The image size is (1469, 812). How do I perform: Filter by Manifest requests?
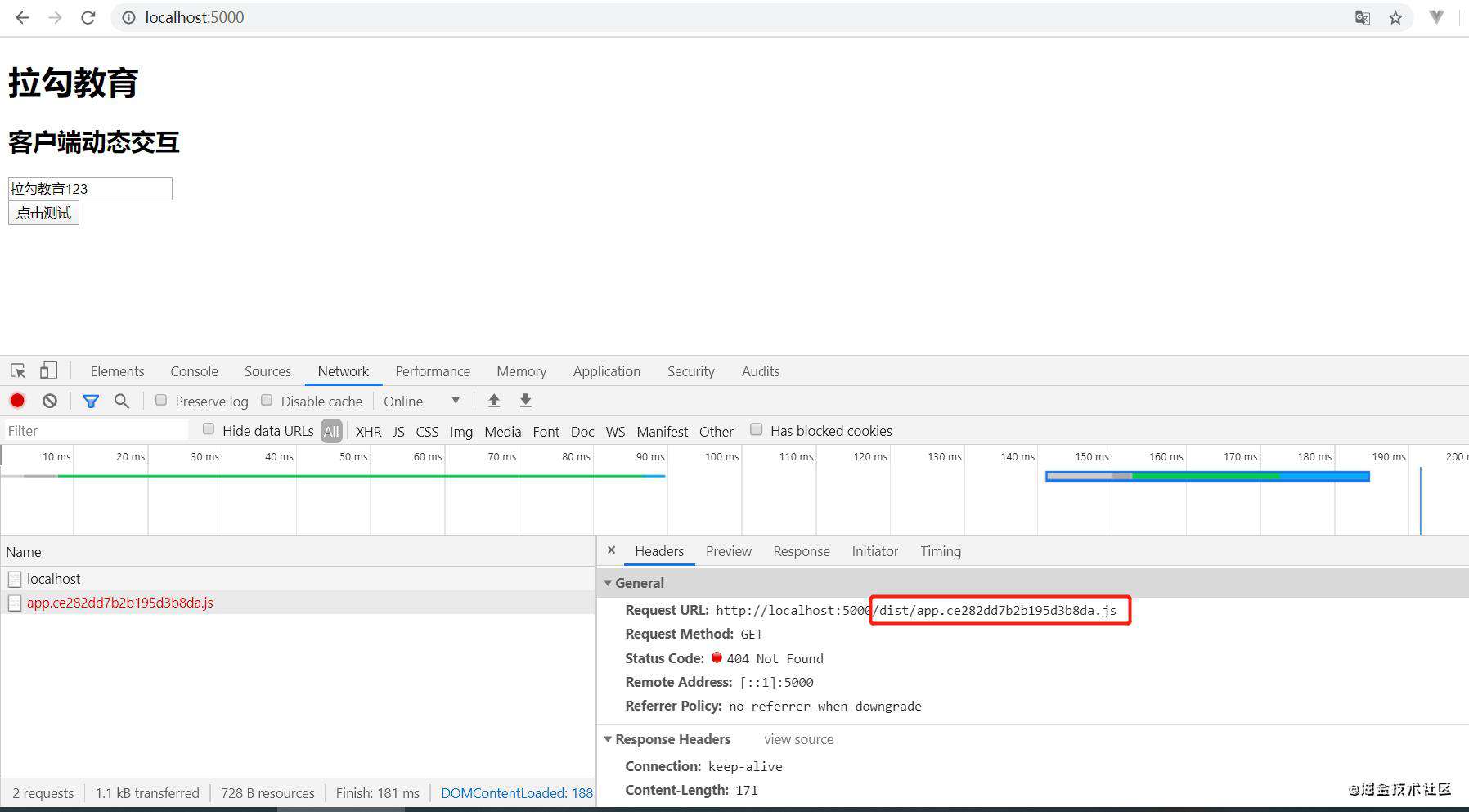click(663, 431)
